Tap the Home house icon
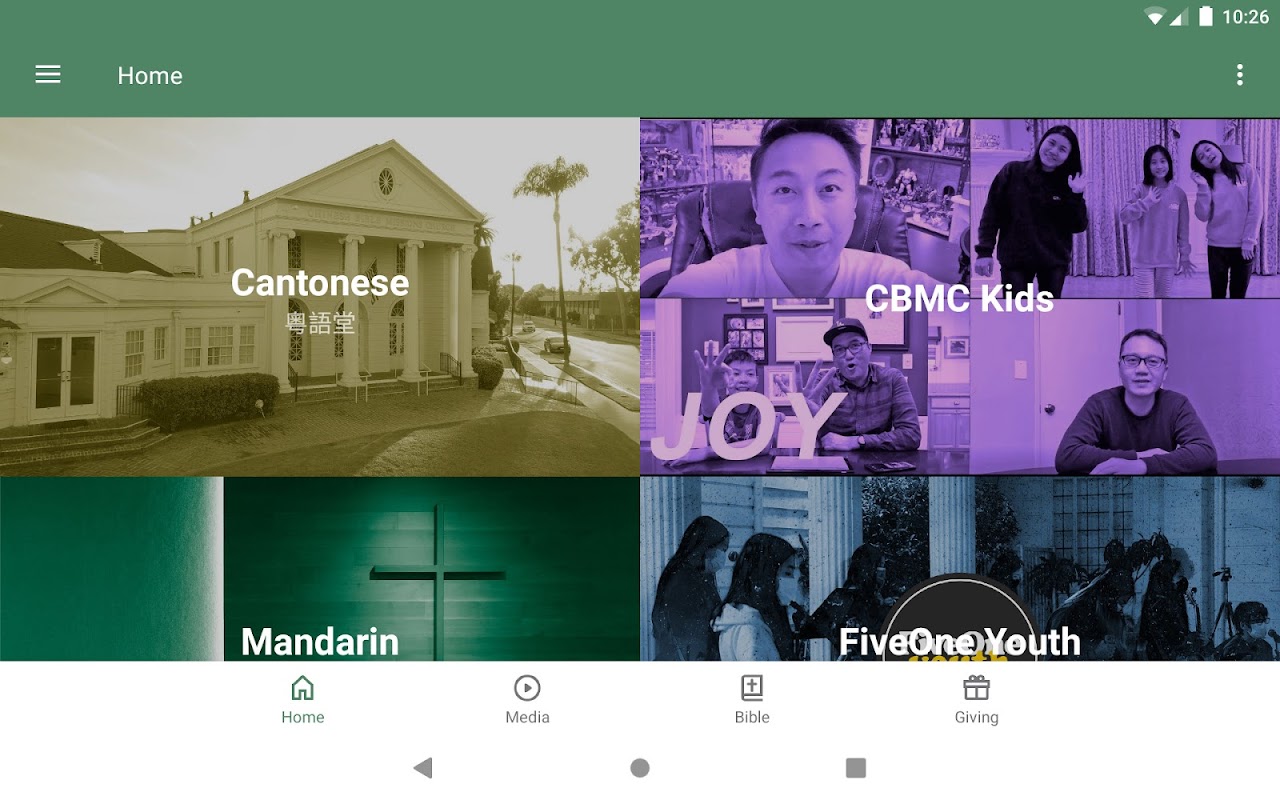This screenshot has height=800, width=1280. tap(302, 688)
